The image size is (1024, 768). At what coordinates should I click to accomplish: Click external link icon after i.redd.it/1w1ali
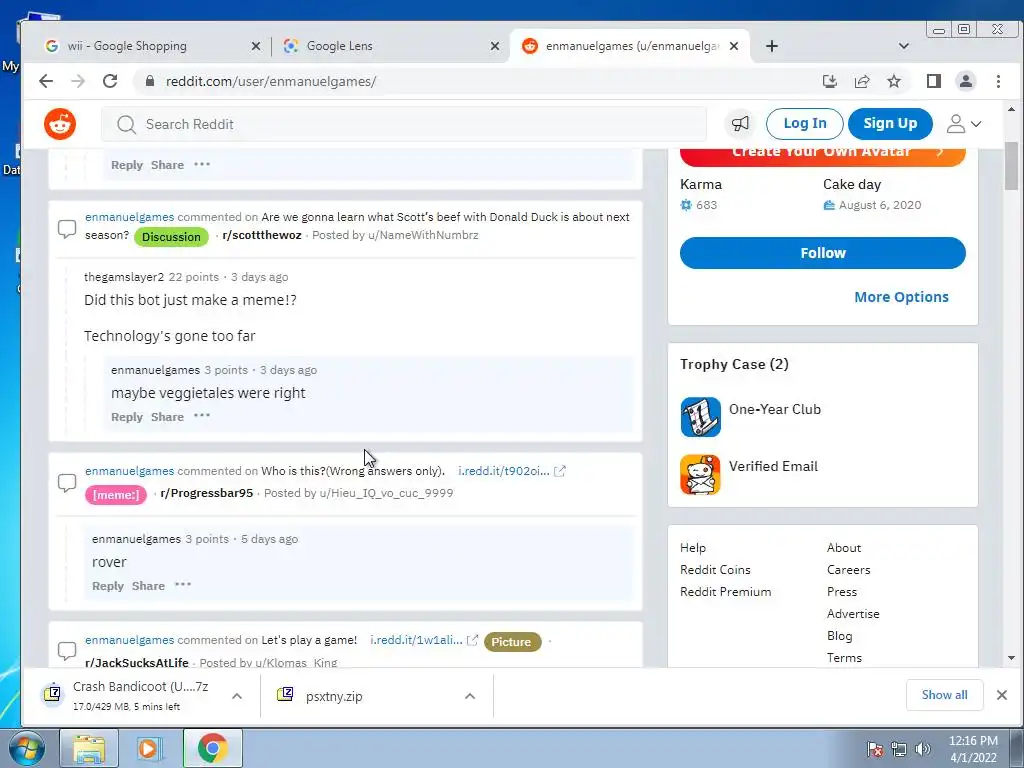pyautogui.click(x=472, y=641)
